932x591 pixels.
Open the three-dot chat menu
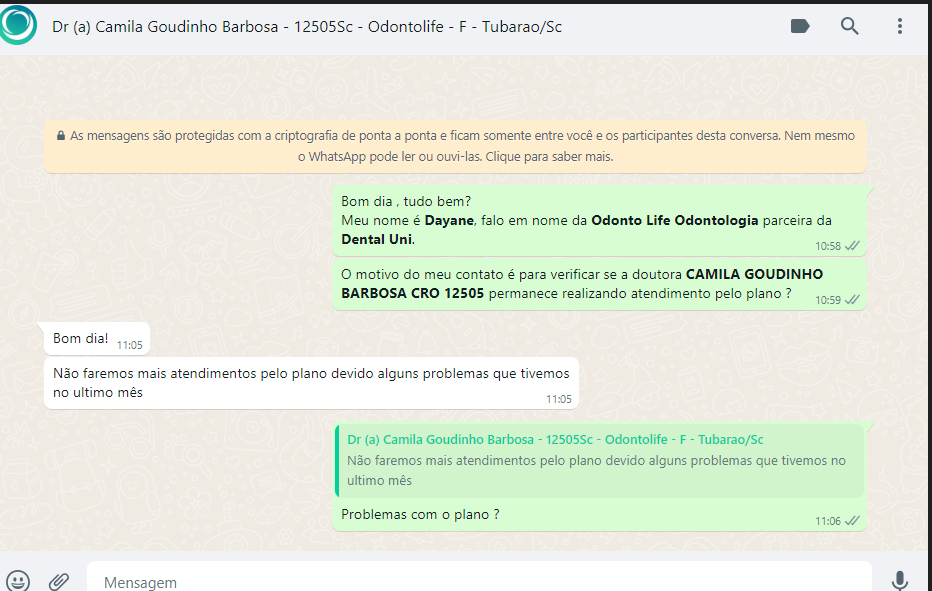pyautogui.click(x=900, y=26)
